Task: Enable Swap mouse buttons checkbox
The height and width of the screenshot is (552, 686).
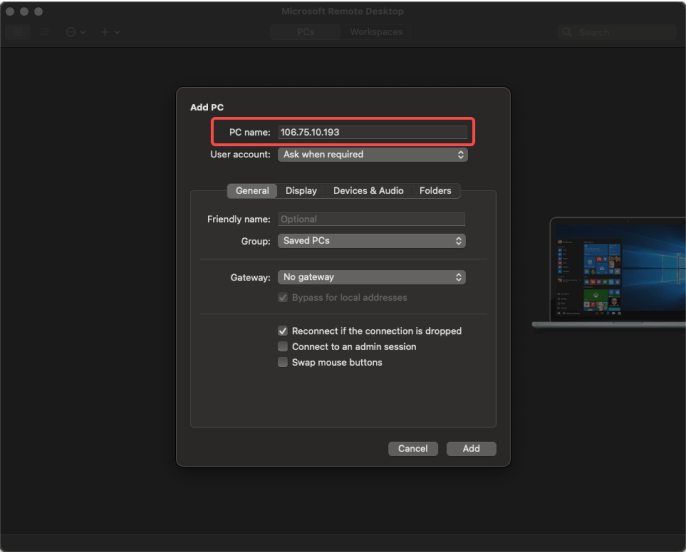Action: (x=283, y=362)
